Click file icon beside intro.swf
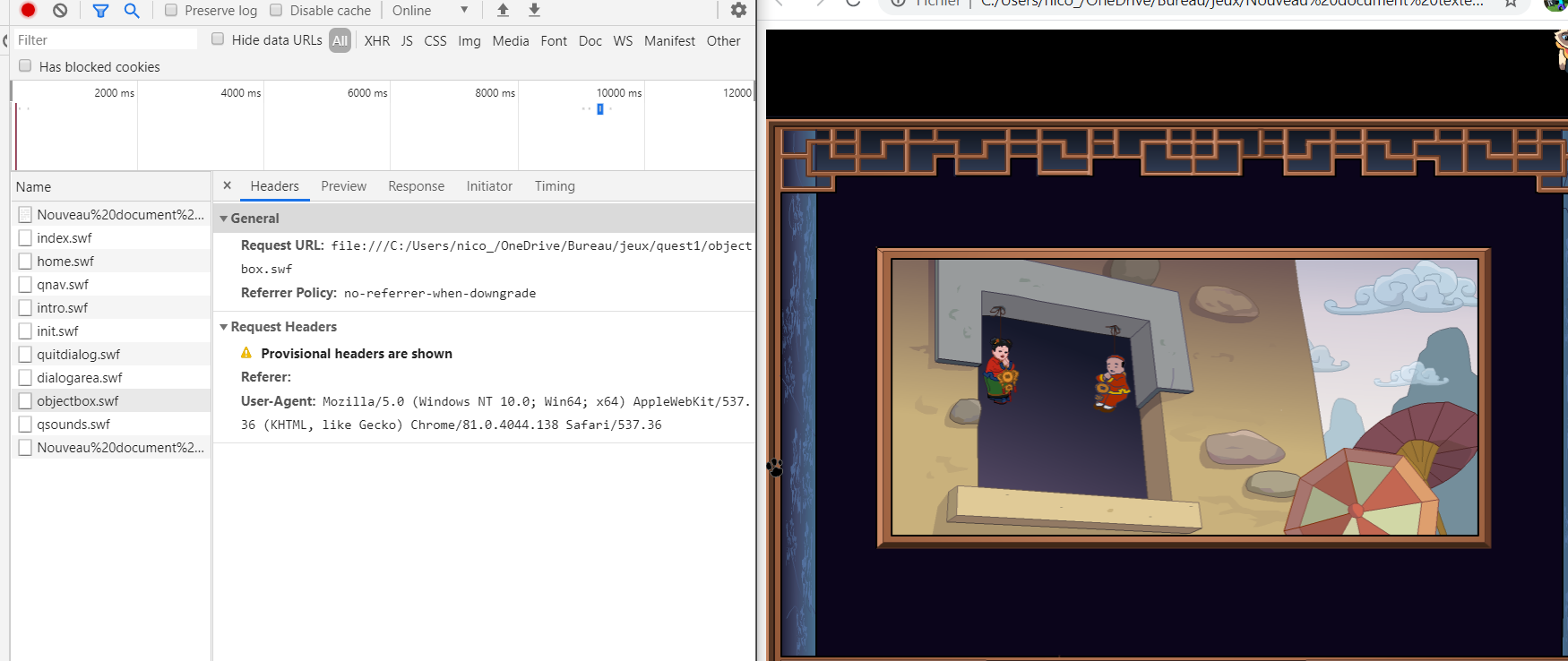The image size is (1568, 661). click(25, 307)
